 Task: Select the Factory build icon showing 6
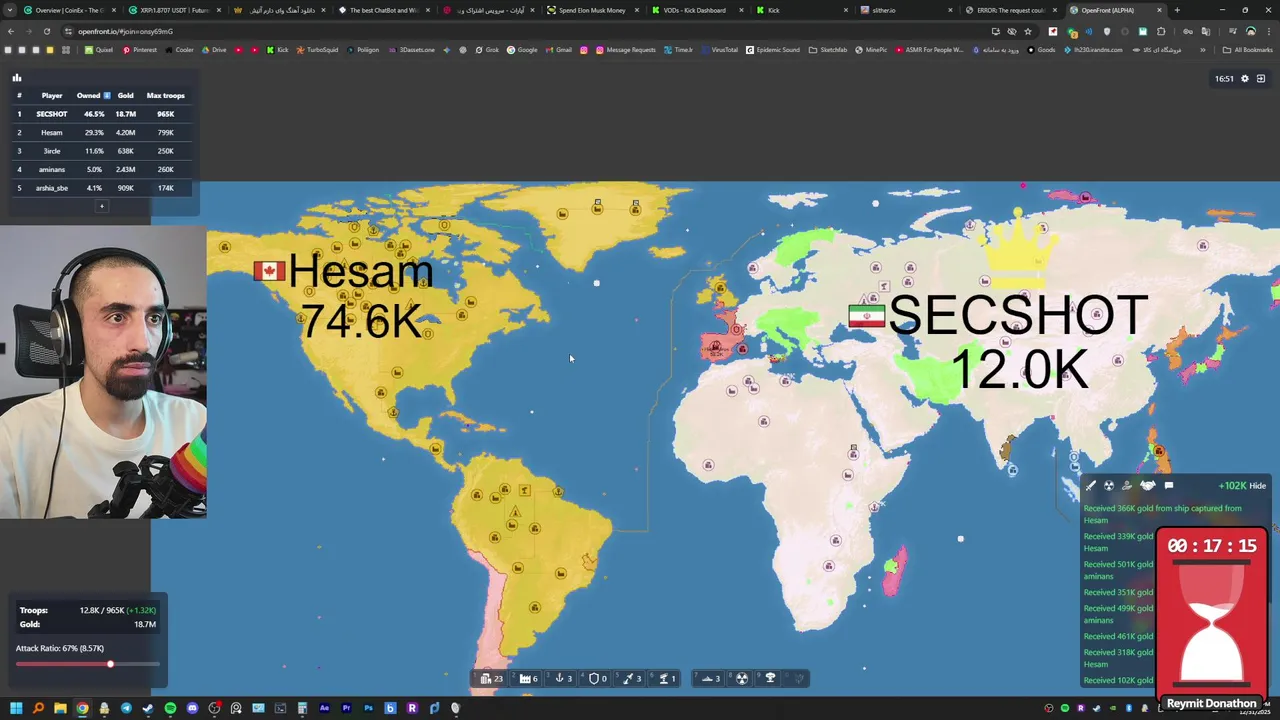click(x=528, y=678)
